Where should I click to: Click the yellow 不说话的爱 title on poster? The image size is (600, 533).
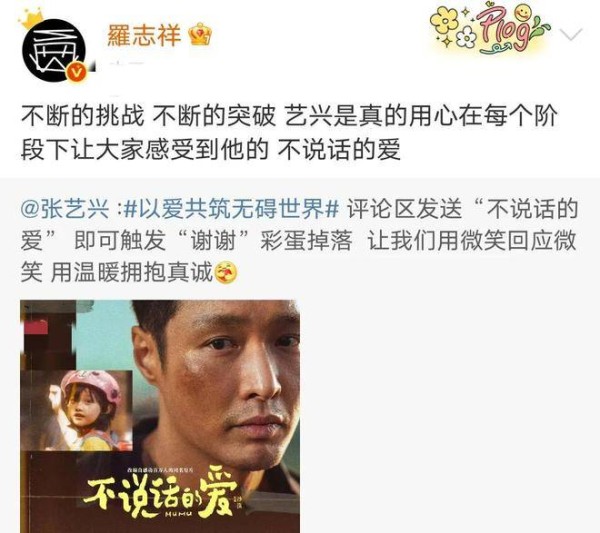point(160,494)
